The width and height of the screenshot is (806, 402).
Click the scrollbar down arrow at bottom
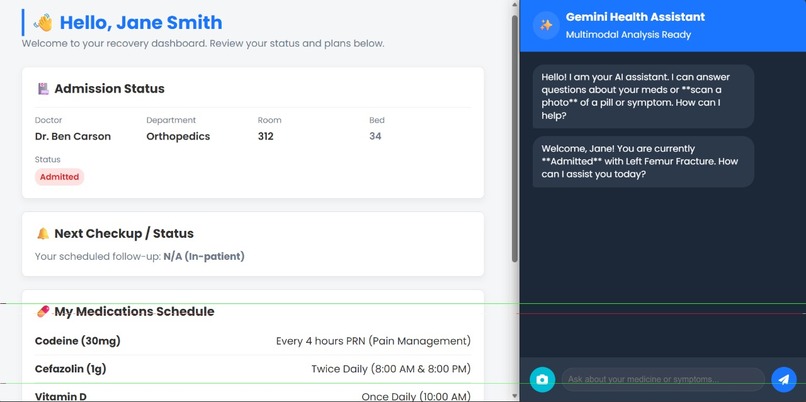[515, 396]
